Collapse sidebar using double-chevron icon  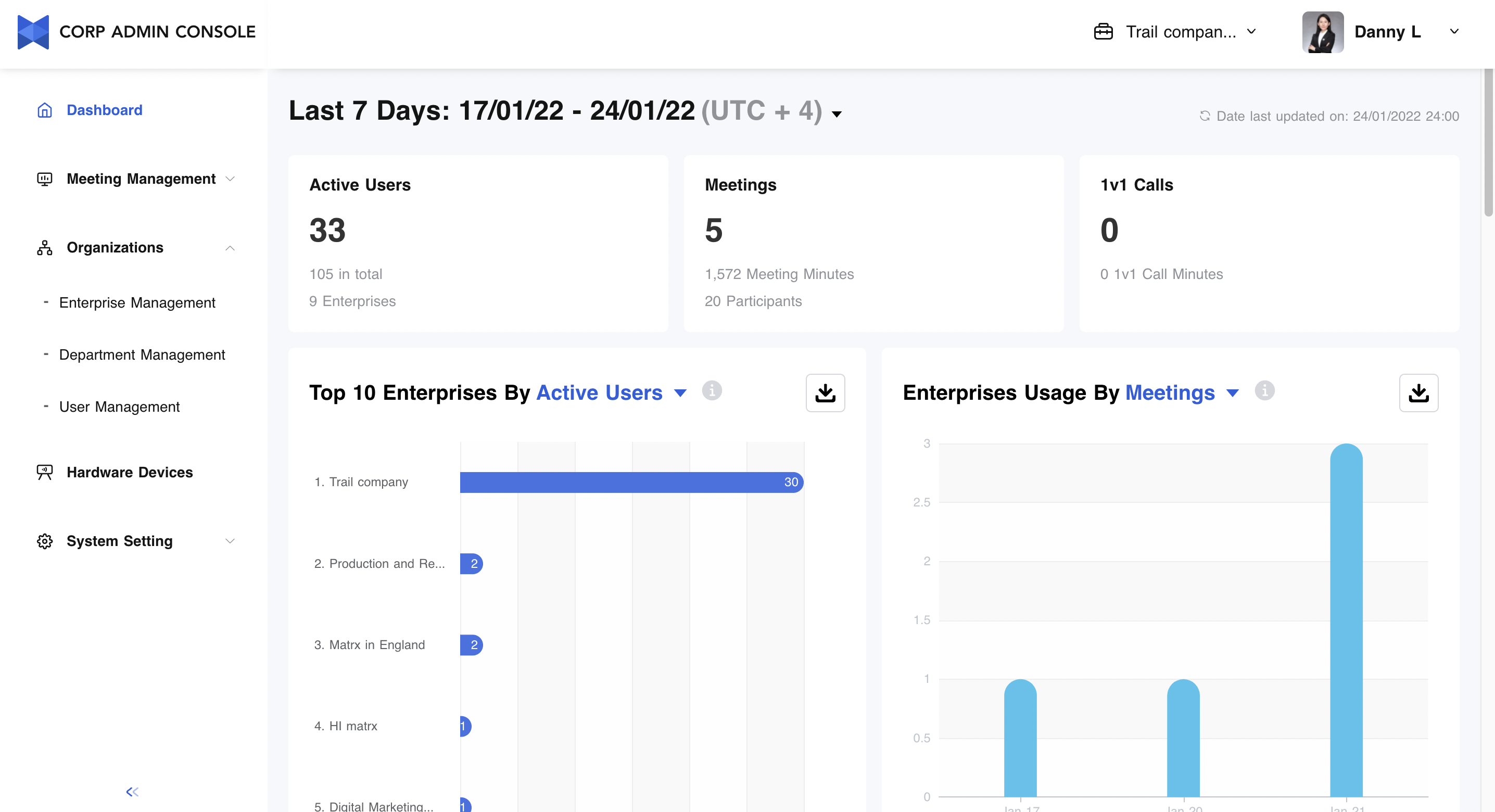pos(132,792)
